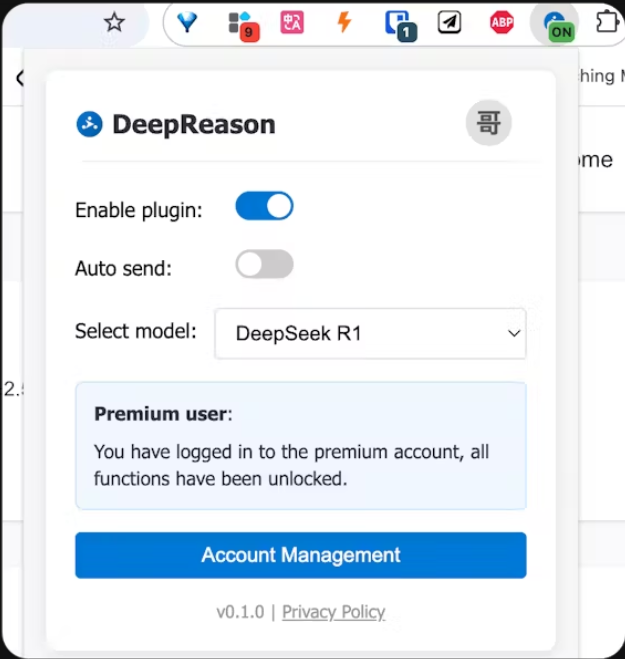Turn off the Enable plugin toggle
This screenshot has width=625, height=659.
[264, 206]
